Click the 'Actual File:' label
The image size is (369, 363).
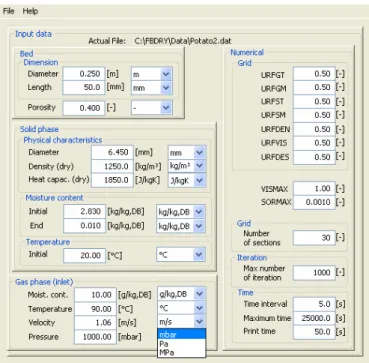click(107, 41)
